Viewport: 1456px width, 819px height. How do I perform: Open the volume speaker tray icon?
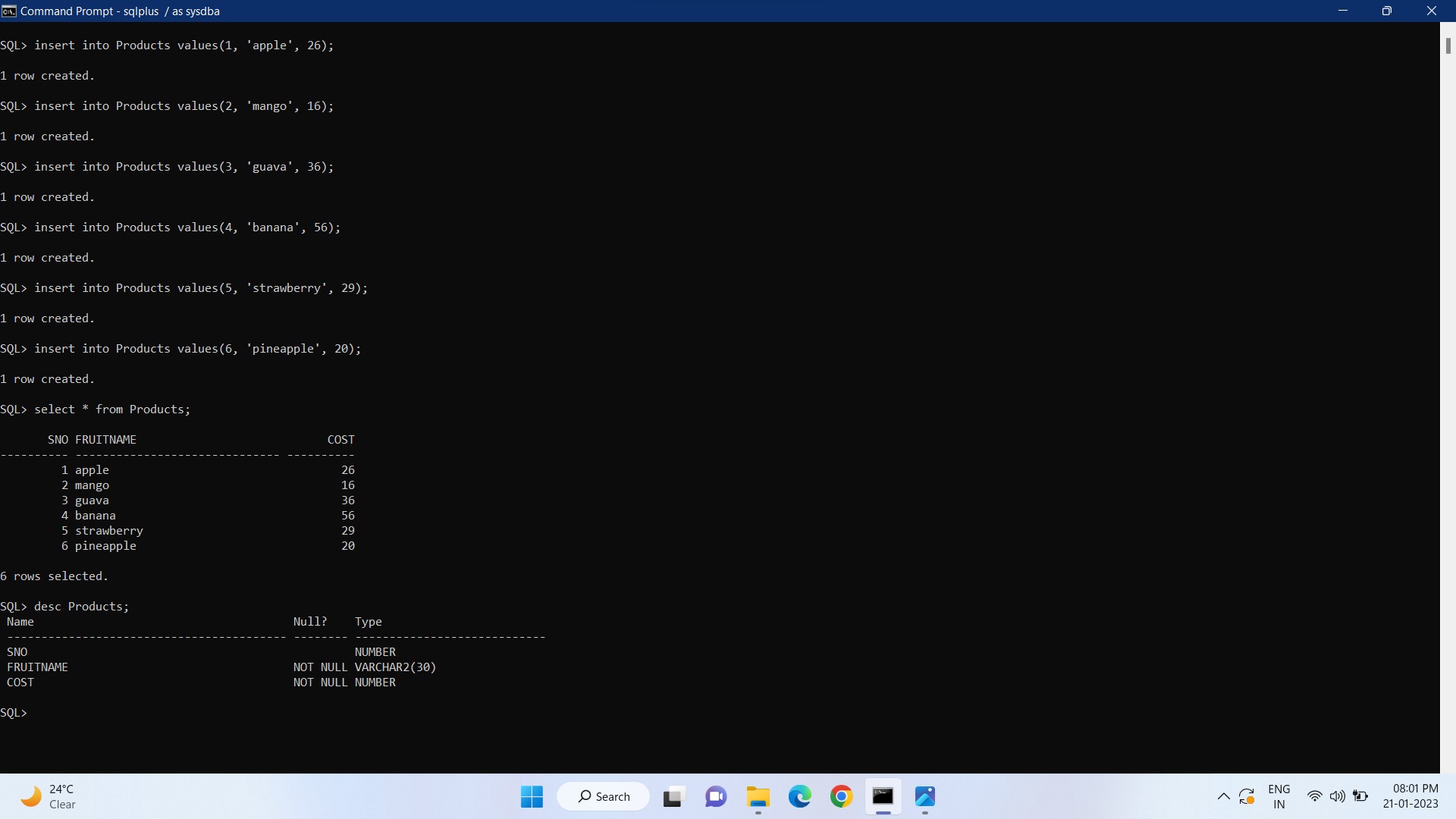(x=1337, y=796)
